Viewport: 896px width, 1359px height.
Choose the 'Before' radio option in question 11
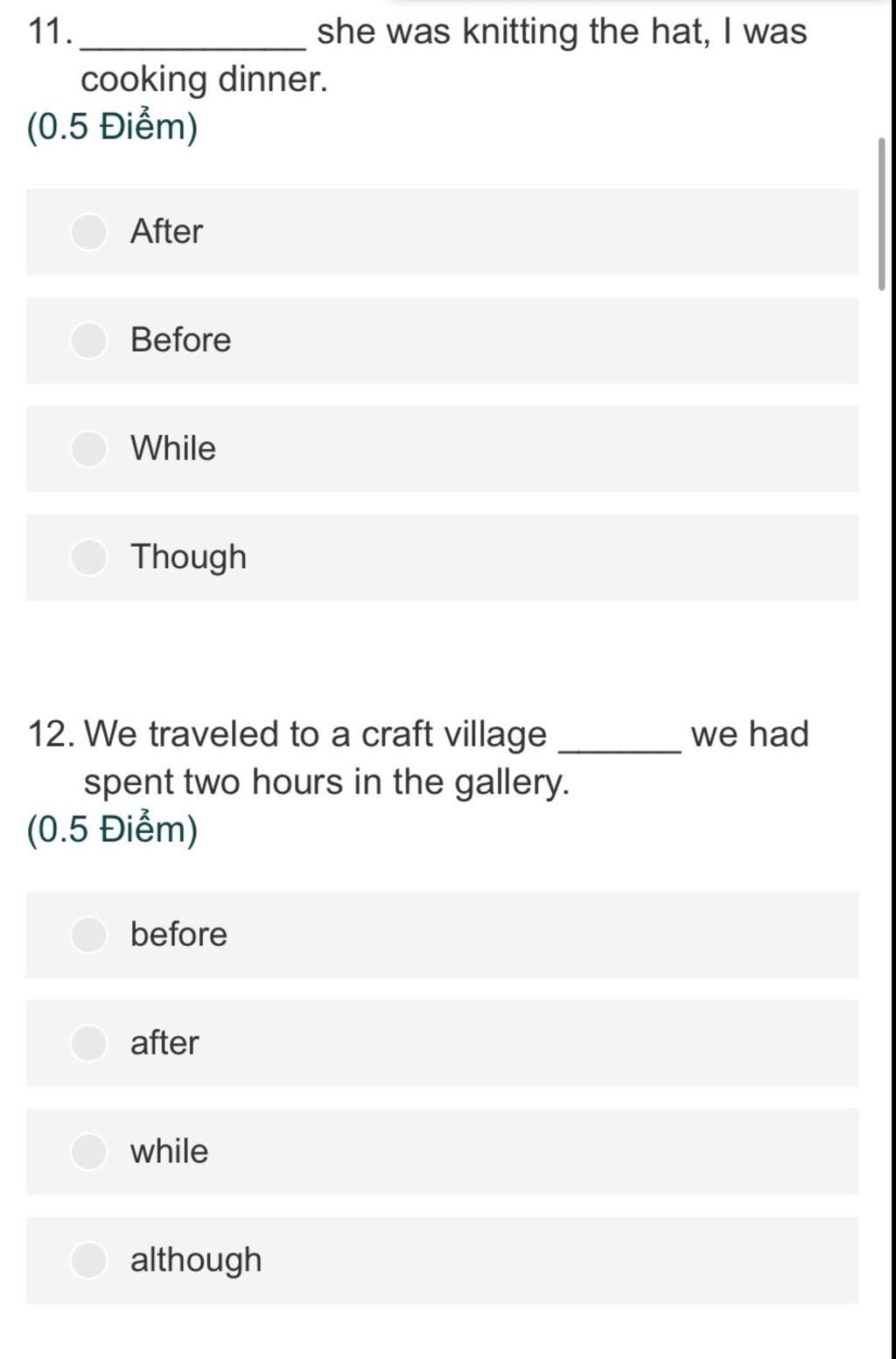(88, 340)
